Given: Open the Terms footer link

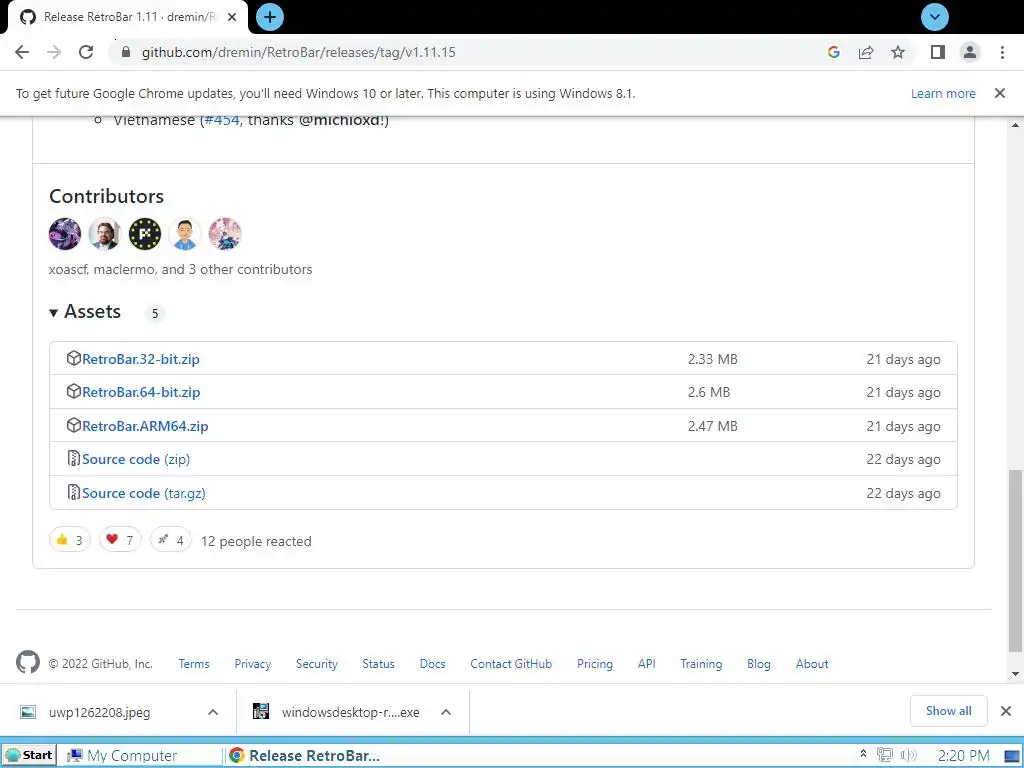Looking at the screenshot, I should click(x=194, y=664).
